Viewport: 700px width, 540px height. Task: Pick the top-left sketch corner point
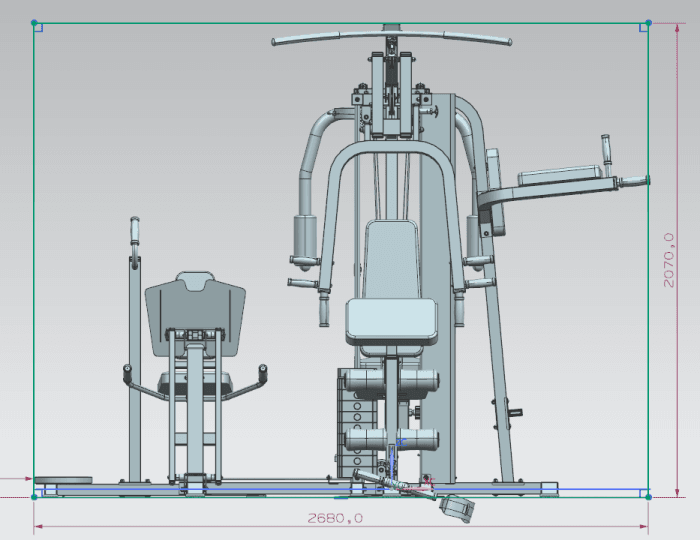[34, 22]
